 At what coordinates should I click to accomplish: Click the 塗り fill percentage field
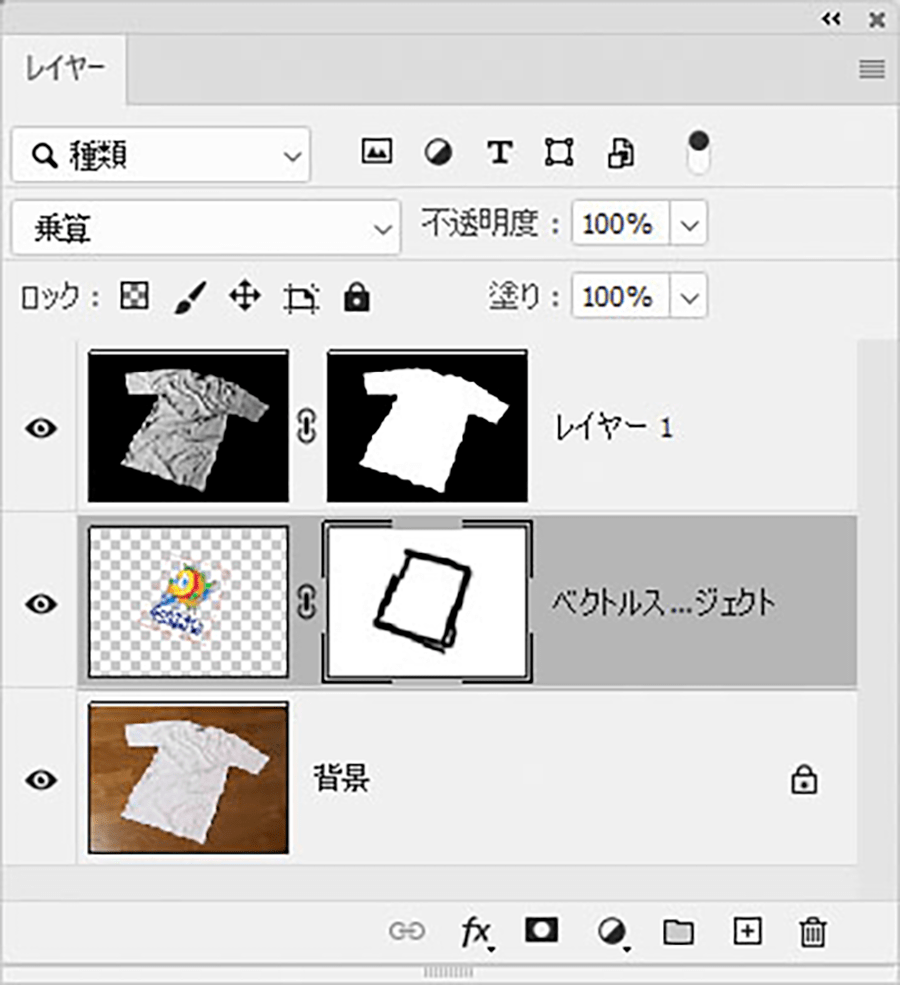point(620,297)
